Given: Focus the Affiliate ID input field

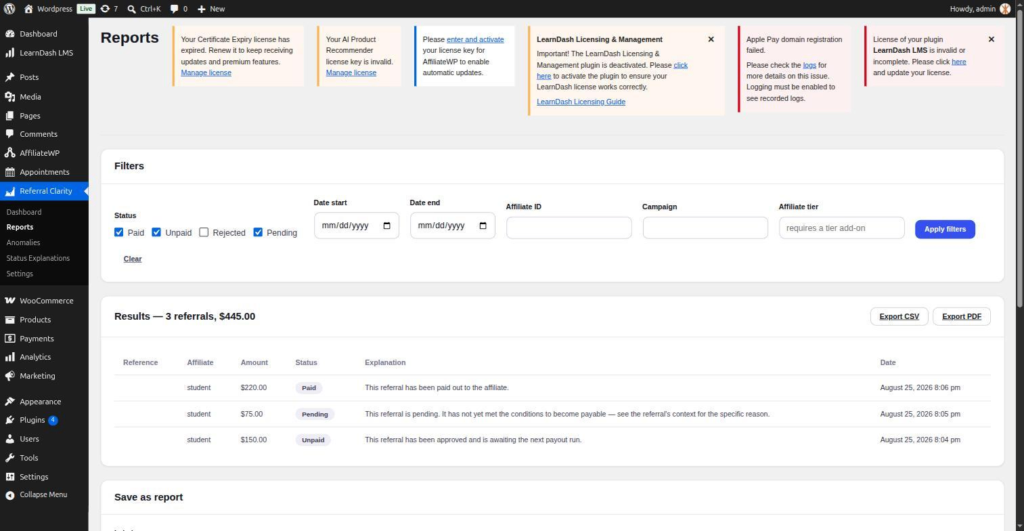Looking at the screenshot, I should pos(569,228).
